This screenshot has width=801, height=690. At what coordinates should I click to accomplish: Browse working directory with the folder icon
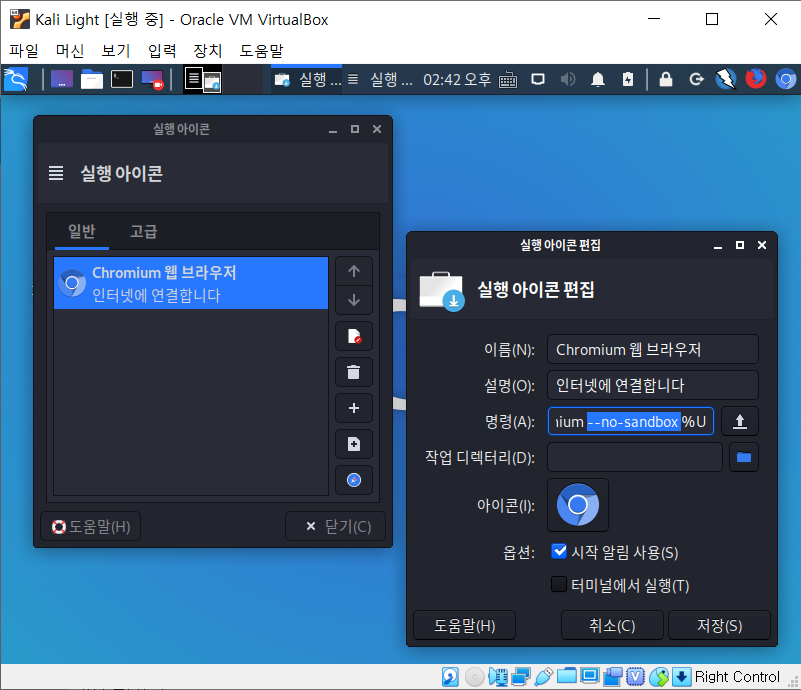(744, 457)
